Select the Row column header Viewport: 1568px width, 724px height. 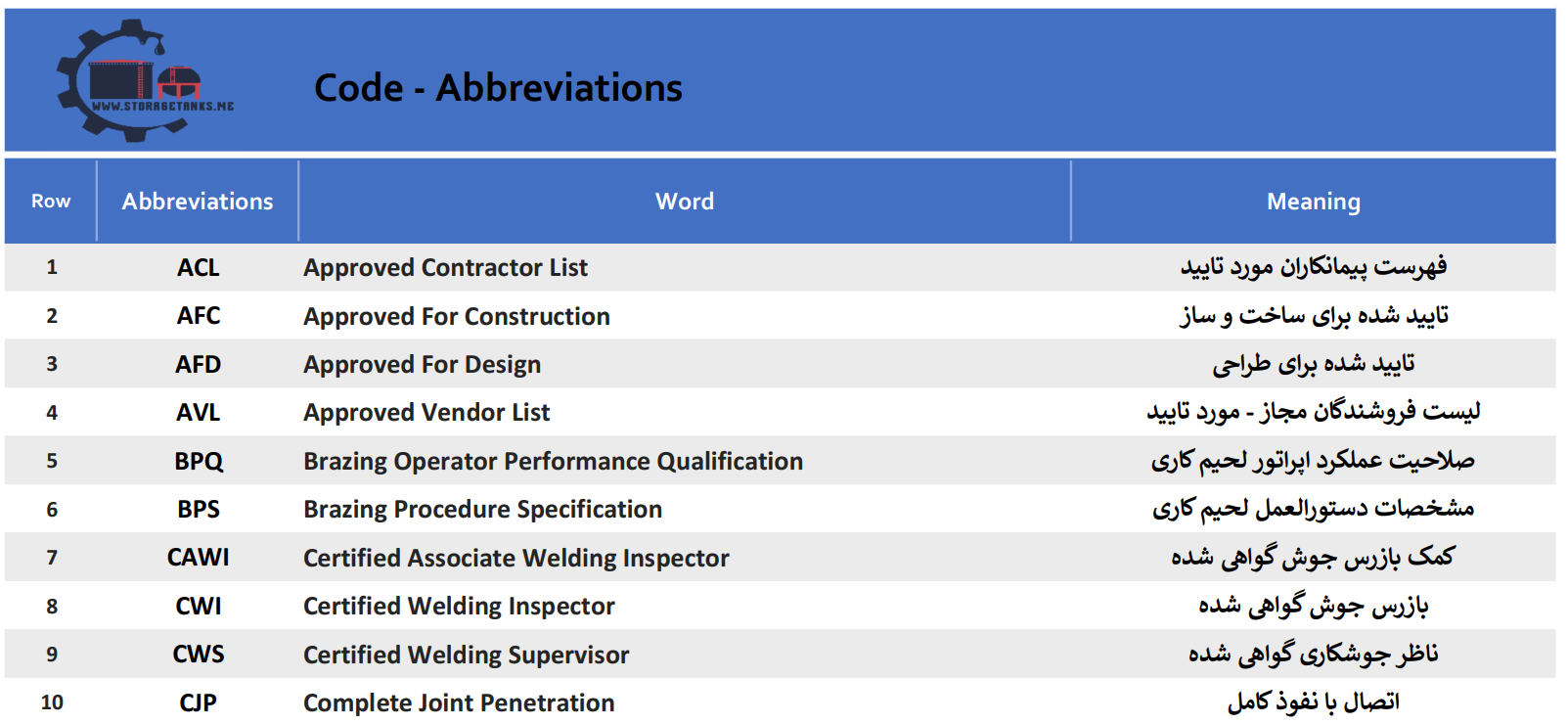pos(51,202)
